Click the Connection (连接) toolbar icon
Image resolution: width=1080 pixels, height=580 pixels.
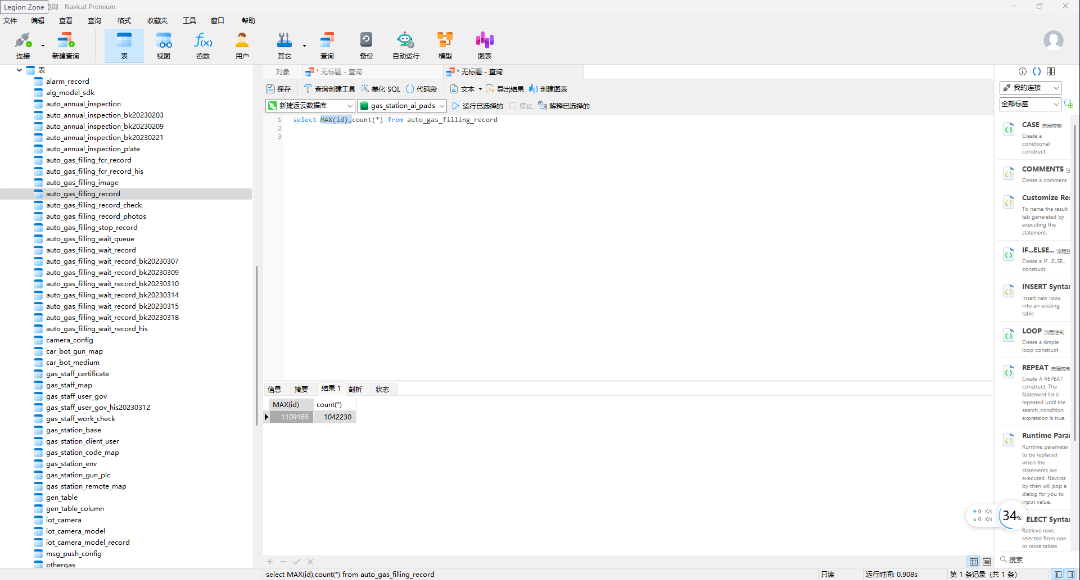coord(22,44)
